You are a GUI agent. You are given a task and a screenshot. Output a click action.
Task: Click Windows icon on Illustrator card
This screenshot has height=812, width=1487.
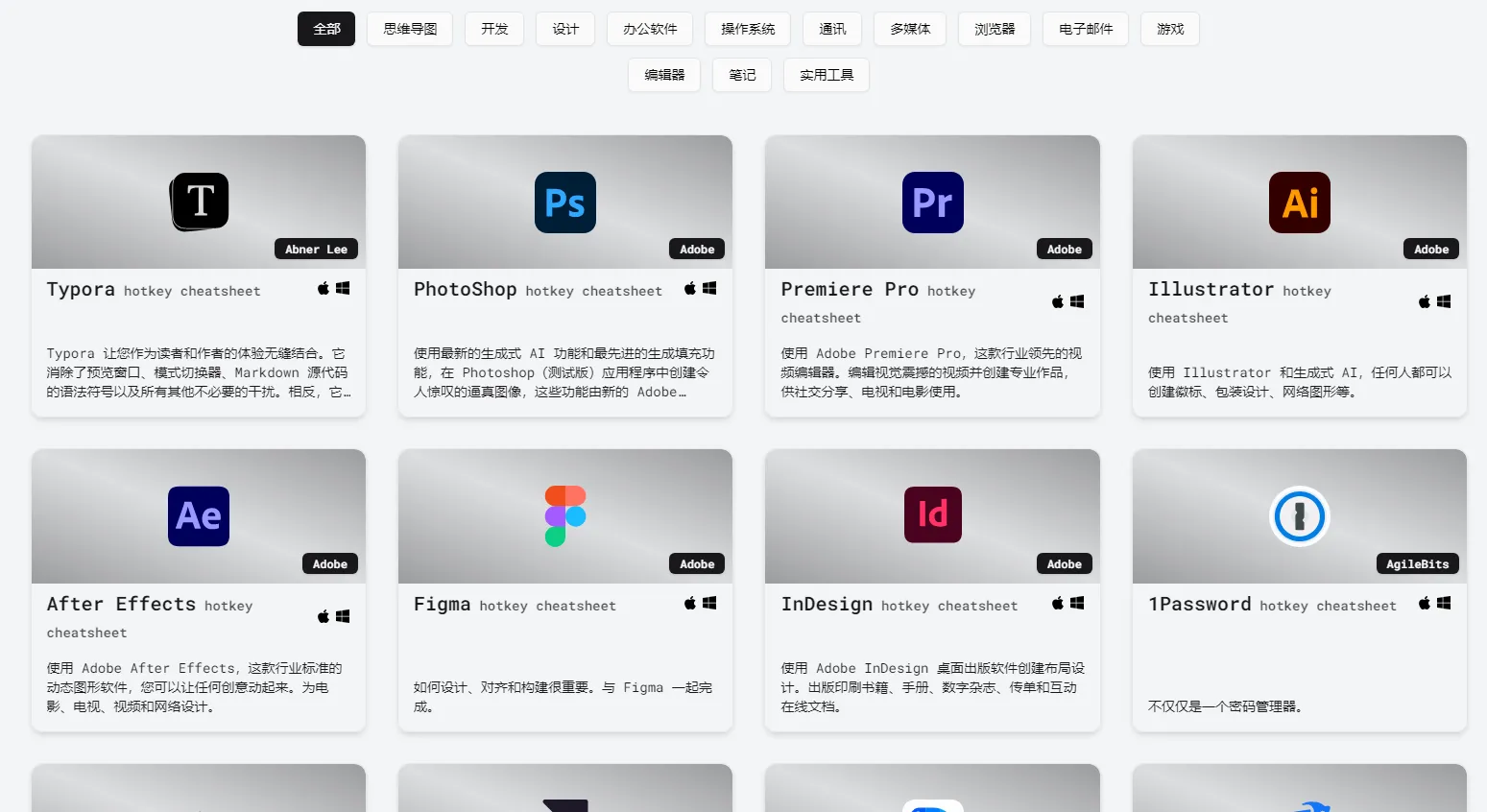click(1444, 301)
